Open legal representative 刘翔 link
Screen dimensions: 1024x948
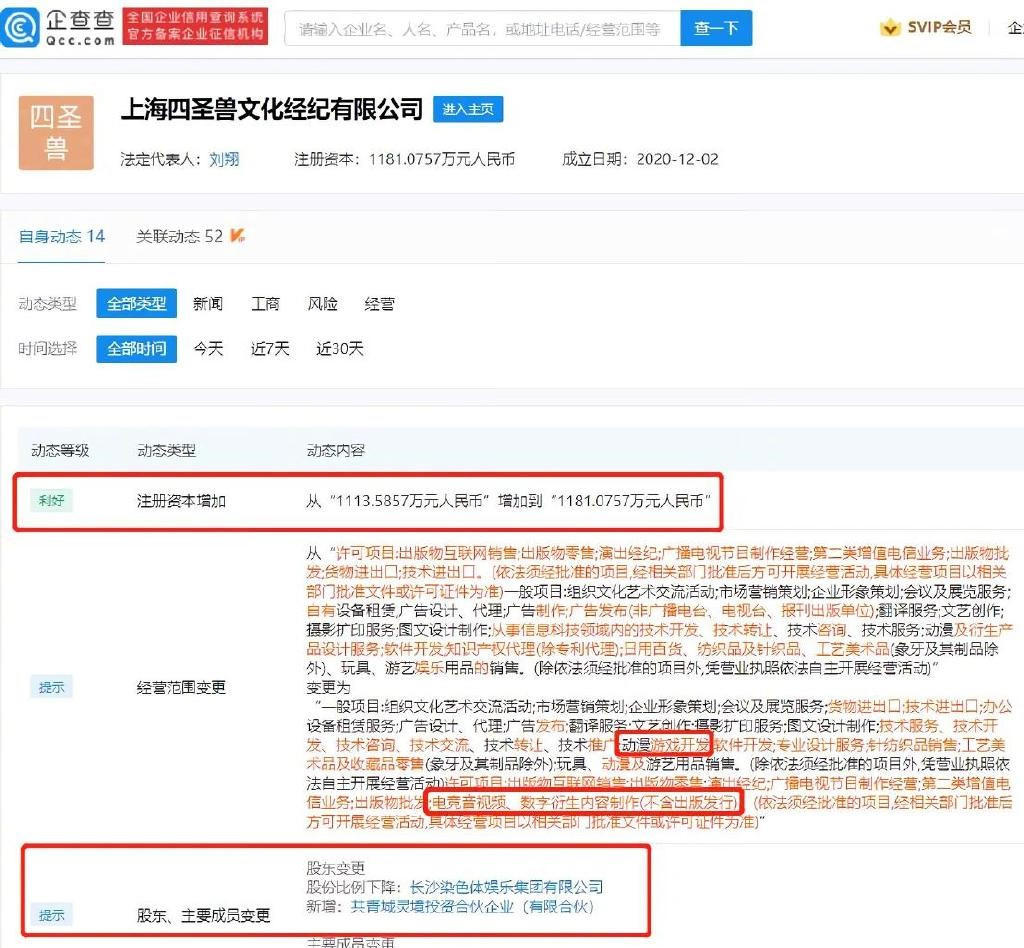(x=224, y=159)
